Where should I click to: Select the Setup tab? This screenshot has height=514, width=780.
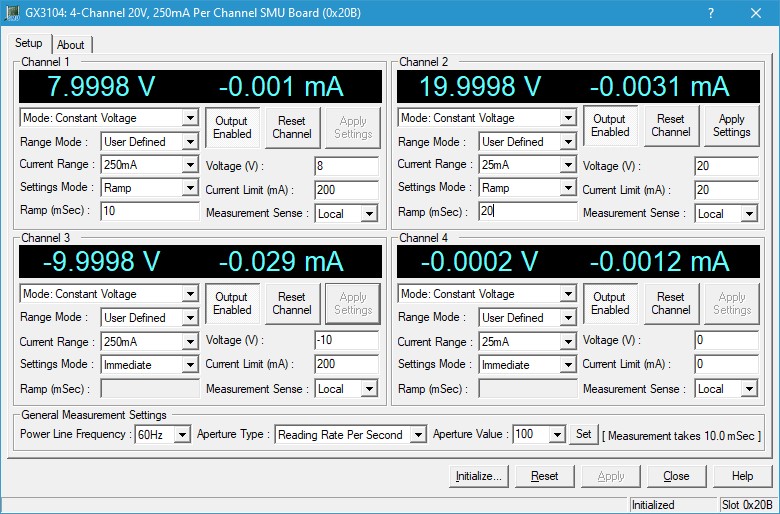pyautogui.click(x=29, y=44)
